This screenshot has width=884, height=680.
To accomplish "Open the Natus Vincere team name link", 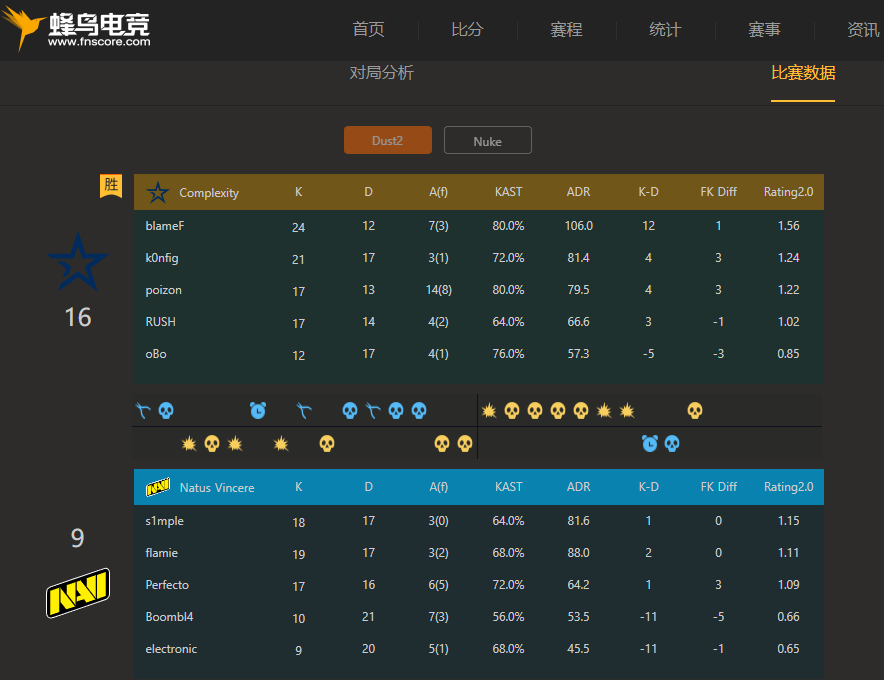I will pyautogui.click(x=217, y=488).
